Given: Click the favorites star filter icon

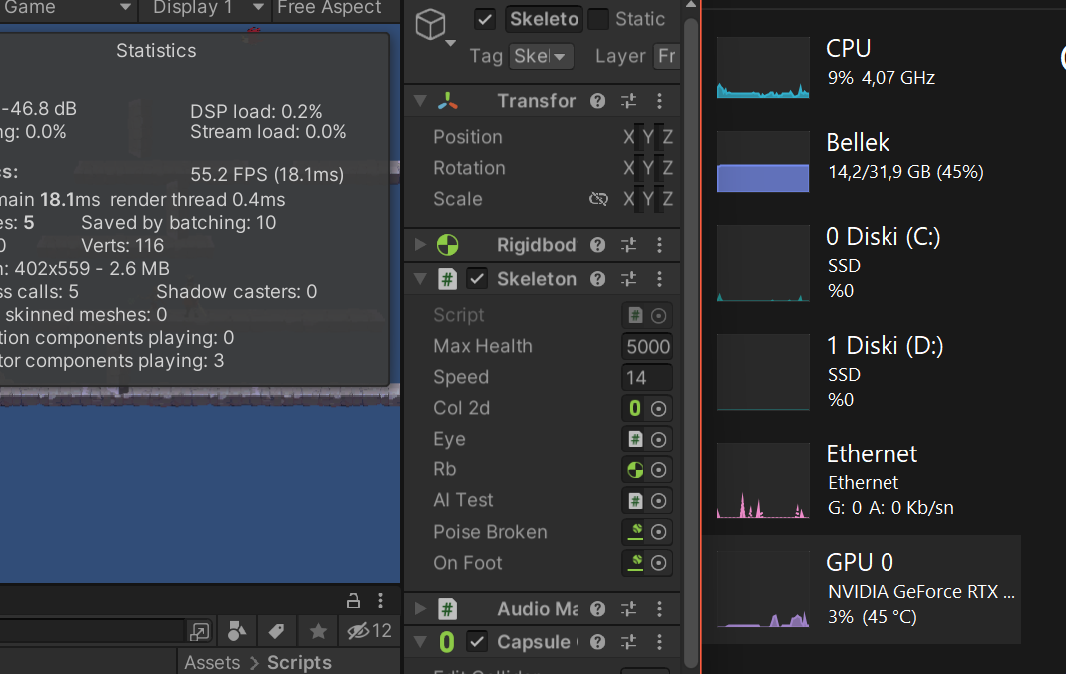Looking at the screenshot, I should [x=317, y=631].
